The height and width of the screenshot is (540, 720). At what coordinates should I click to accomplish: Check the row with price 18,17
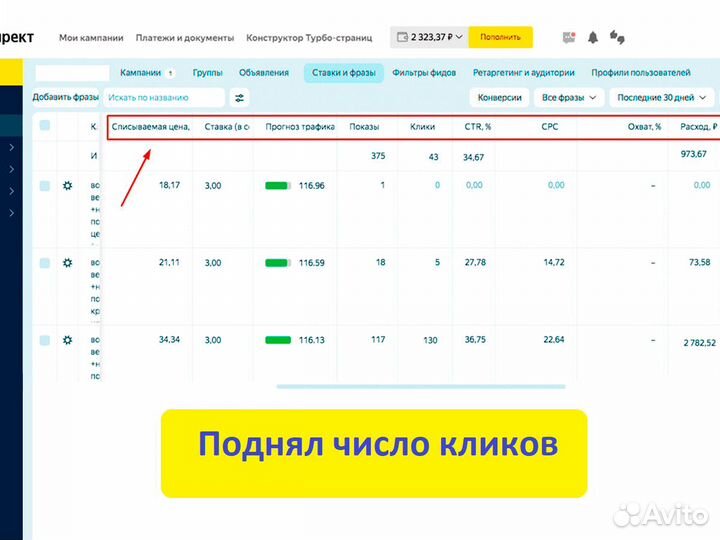45,186
